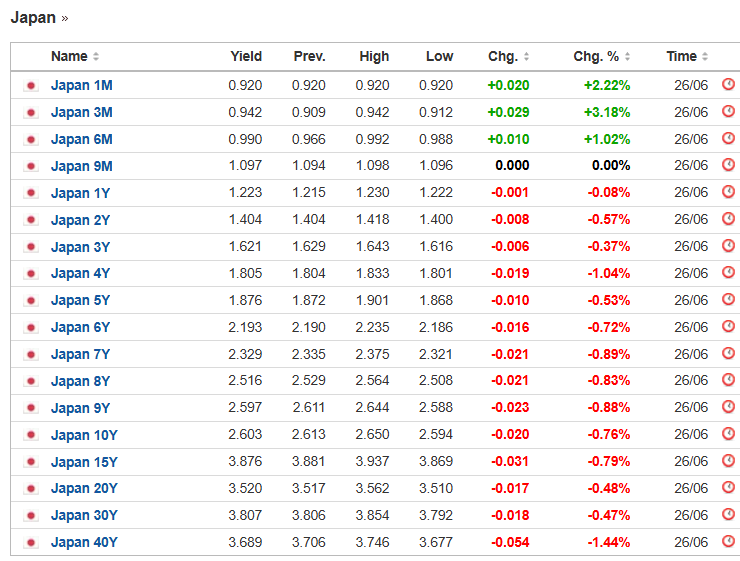740x561 pixels.
Task: Click the clock icon in Japan 5Y row
Action: 728,299
